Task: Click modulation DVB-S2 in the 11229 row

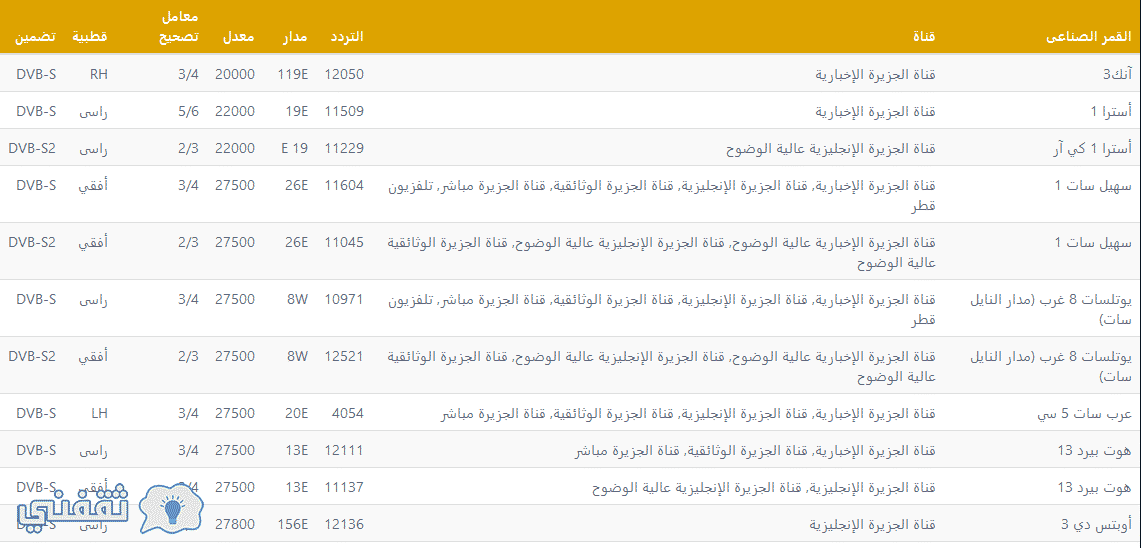Action: point(33,148)
